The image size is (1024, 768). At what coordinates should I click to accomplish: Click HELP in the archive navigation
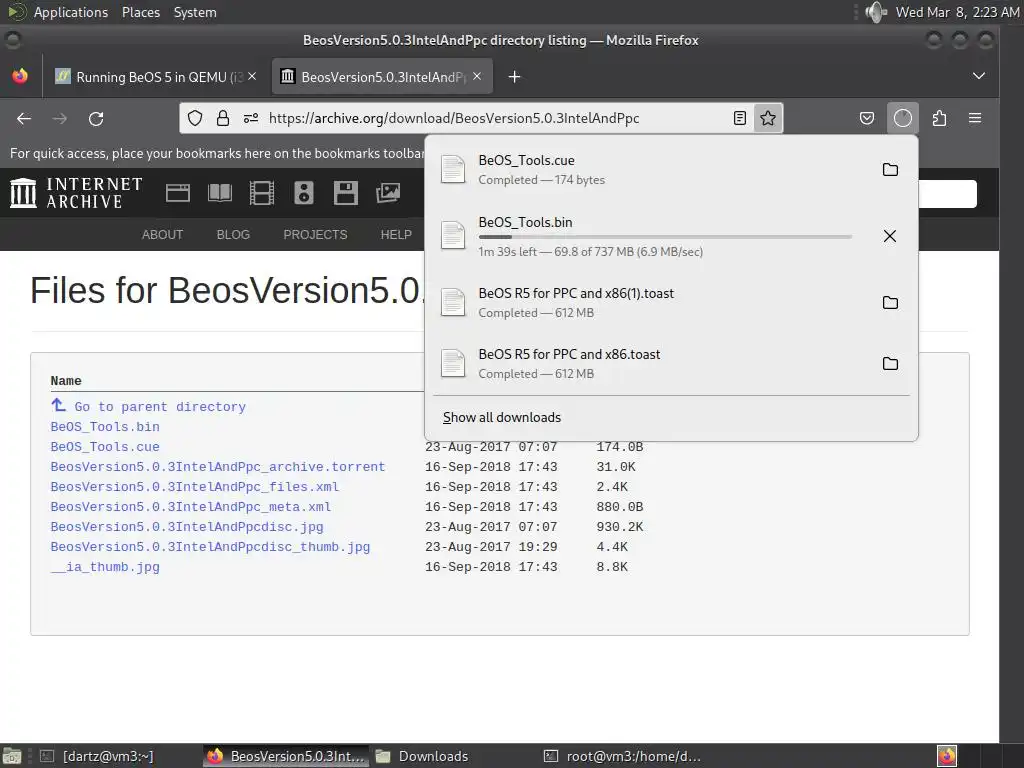(396, 234)
